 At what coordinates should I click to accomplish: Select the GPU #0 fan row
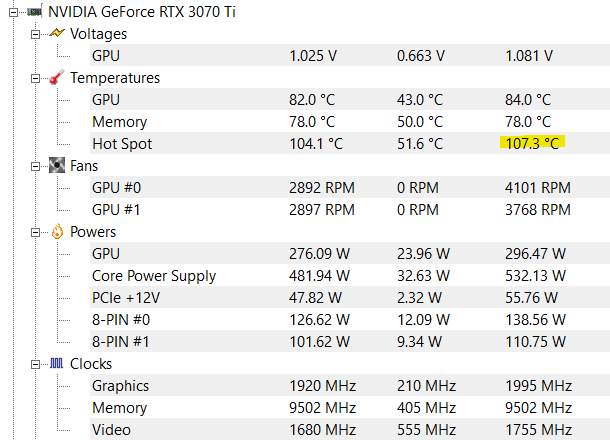pyautogui.click(x=350, y=188)
